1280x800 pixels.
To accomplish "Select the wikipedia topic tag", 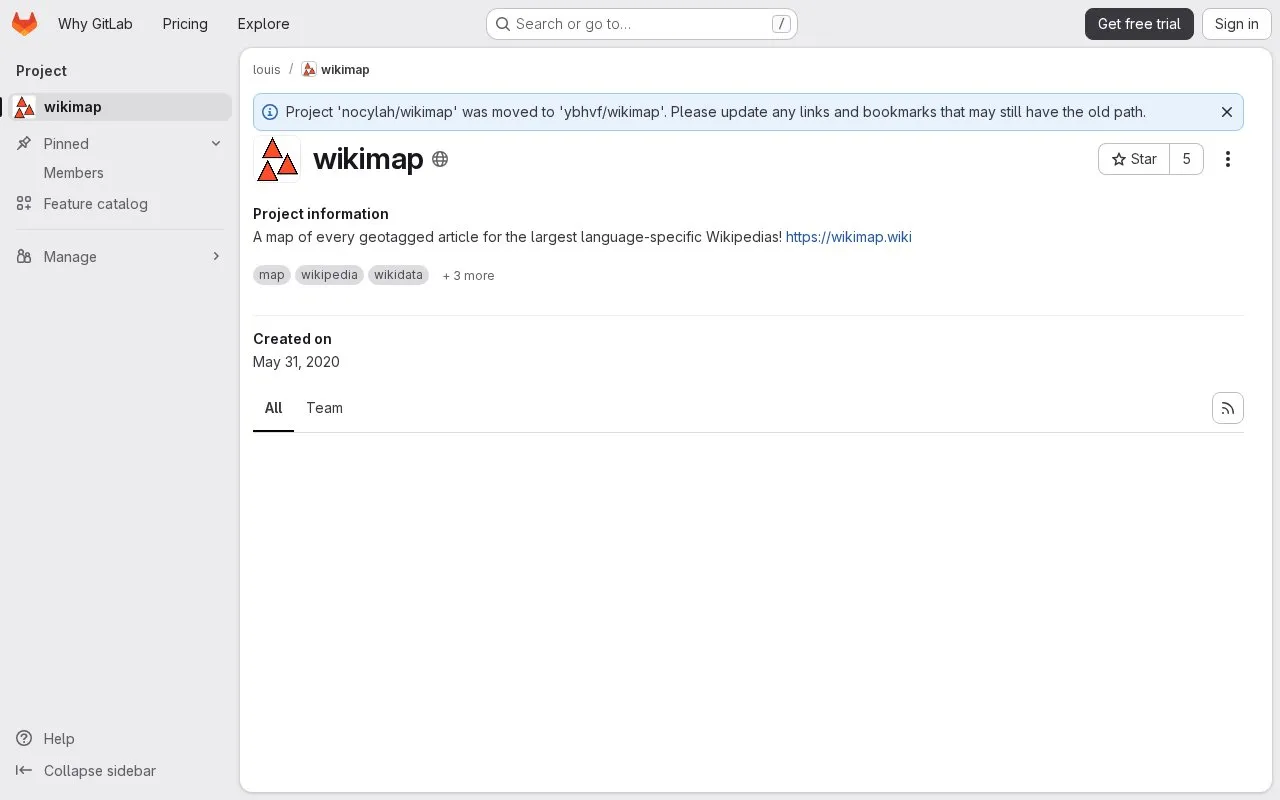I will (329, 275).
